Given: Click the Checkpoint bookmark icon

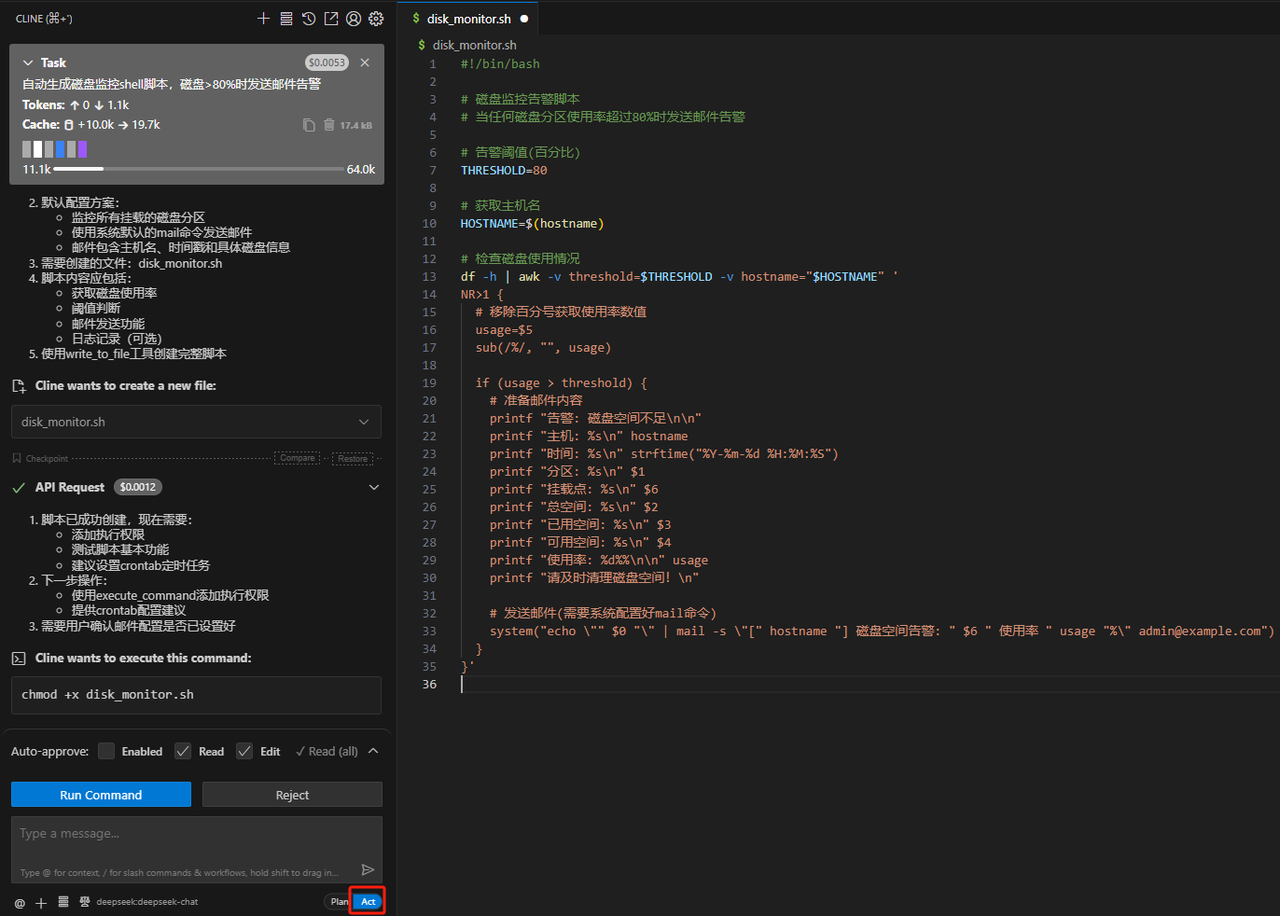Looking at the screenshot, I should tap(16, 458).
